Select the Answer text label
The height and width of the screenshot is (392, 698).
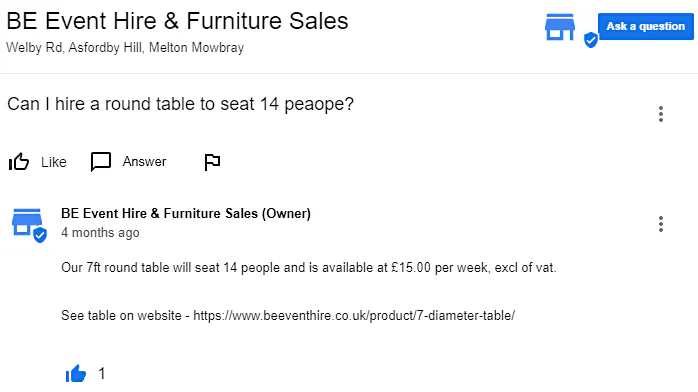click(x=144, y=162)
